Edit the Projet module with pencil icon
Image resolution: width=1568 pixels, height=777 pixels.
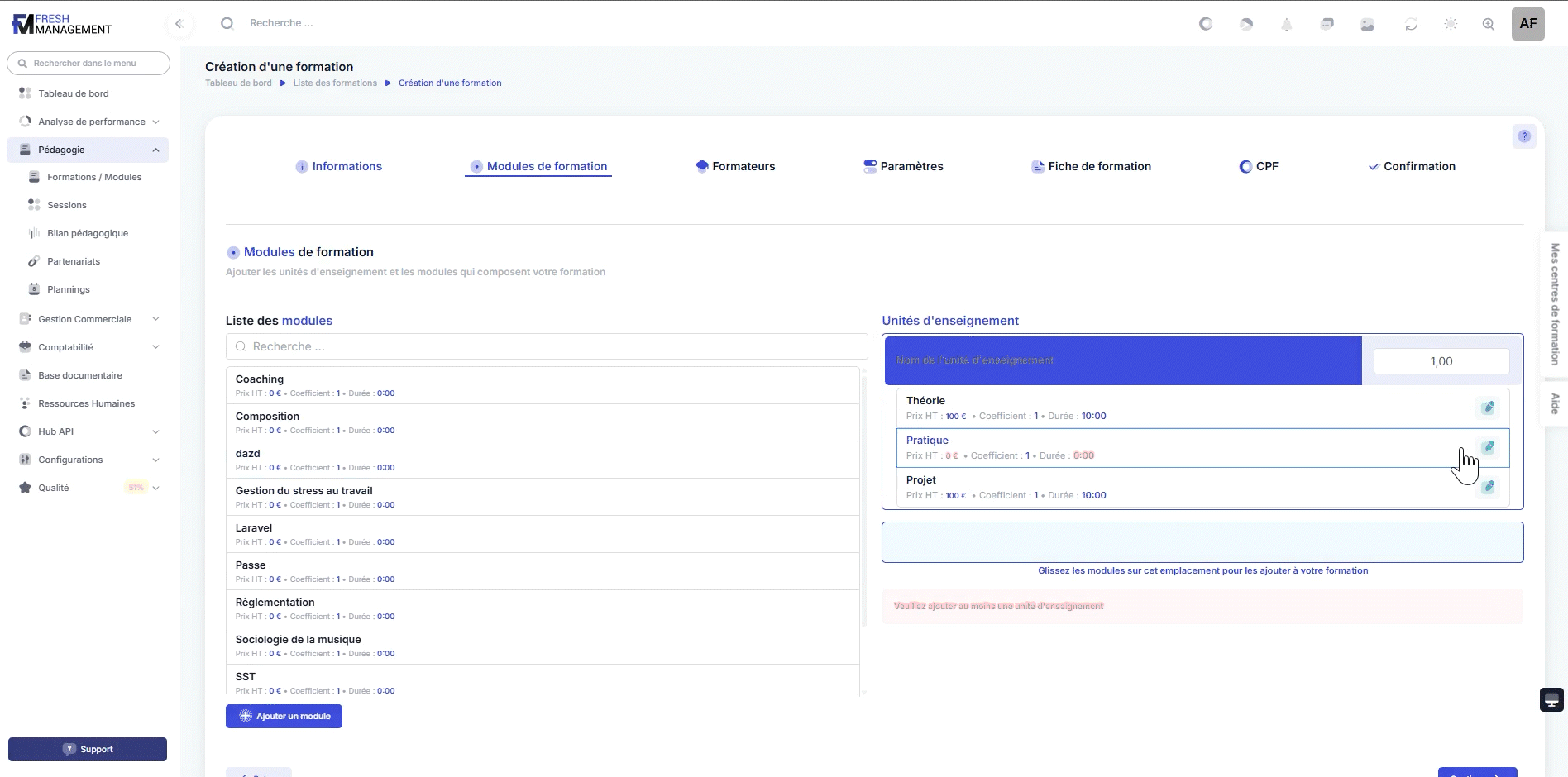[x=1488, y=487]
